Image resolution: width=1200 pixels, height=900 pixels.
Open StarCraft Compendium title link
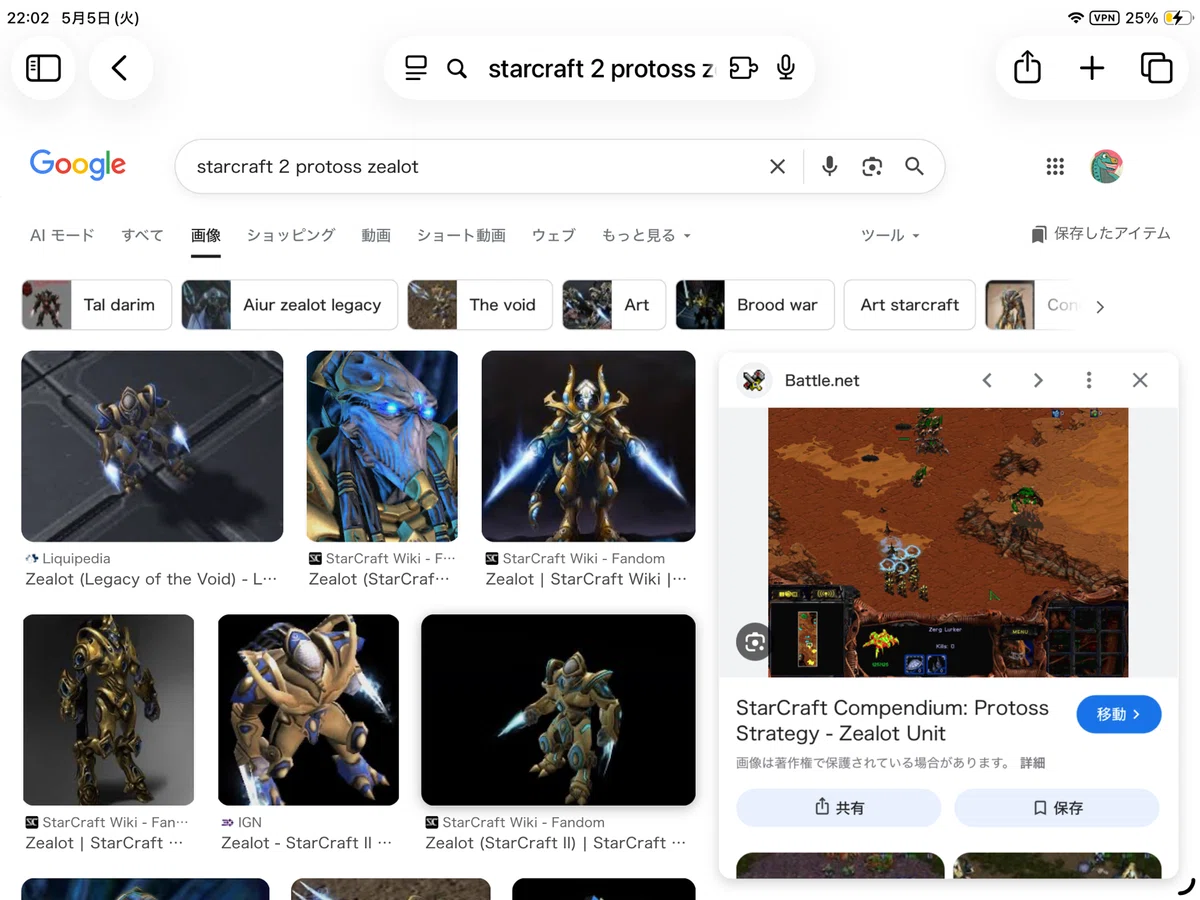pos(892,720)
